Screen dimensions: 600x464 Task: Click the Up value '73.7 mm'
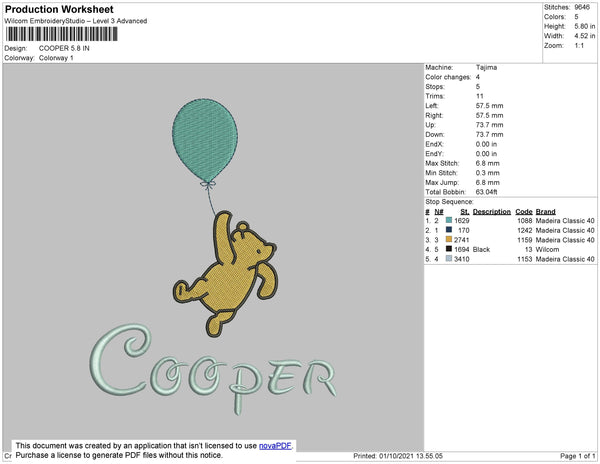point(489,125)
